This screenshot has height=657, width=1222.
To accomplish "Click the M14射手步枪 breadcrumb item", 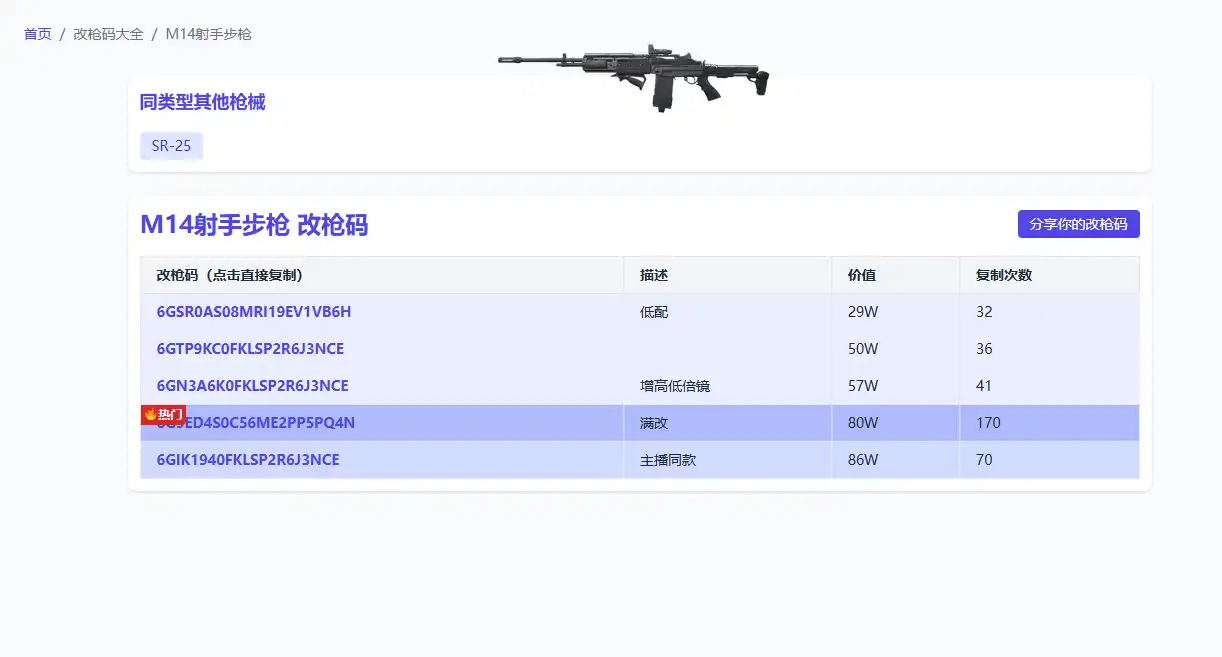I will pos(208,34).
